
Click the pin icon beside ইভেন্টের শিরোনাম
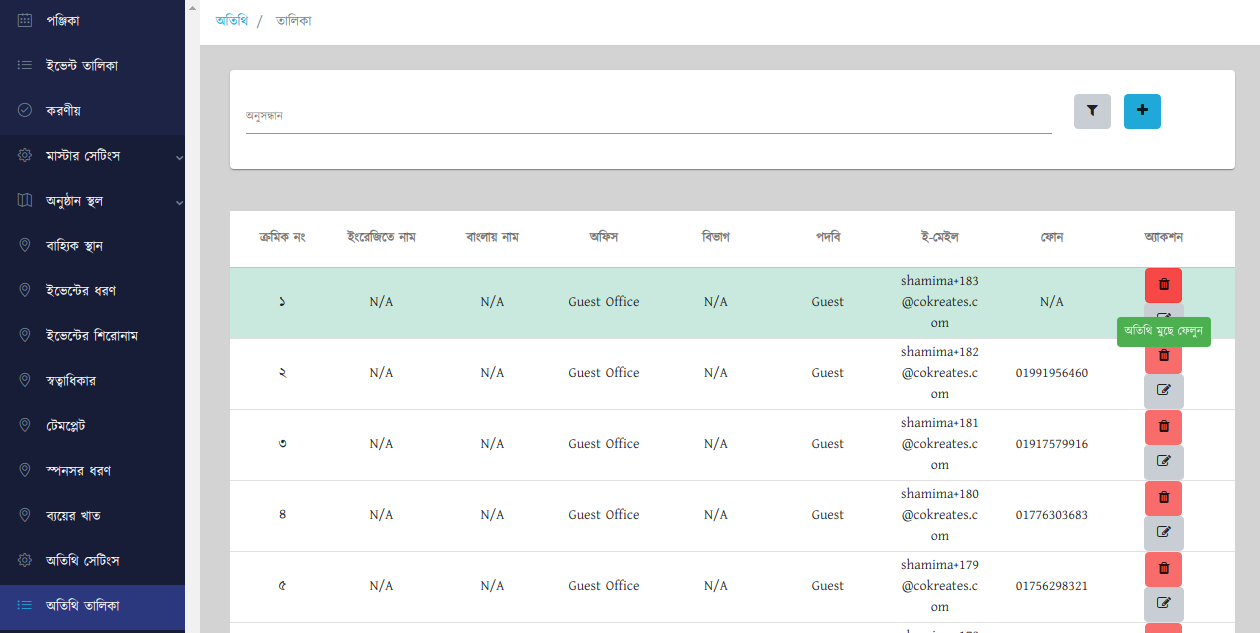25,336
